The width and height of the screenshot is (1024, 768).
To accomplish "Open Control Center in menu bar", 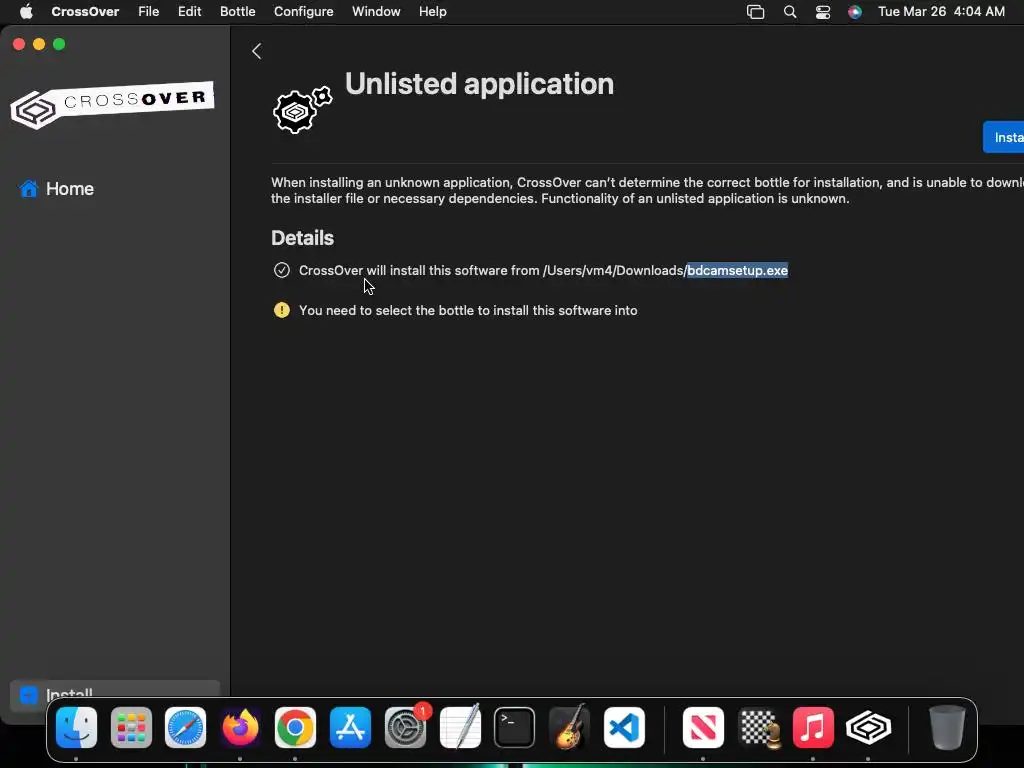I will pyautogui.click(x=823, y=12).
